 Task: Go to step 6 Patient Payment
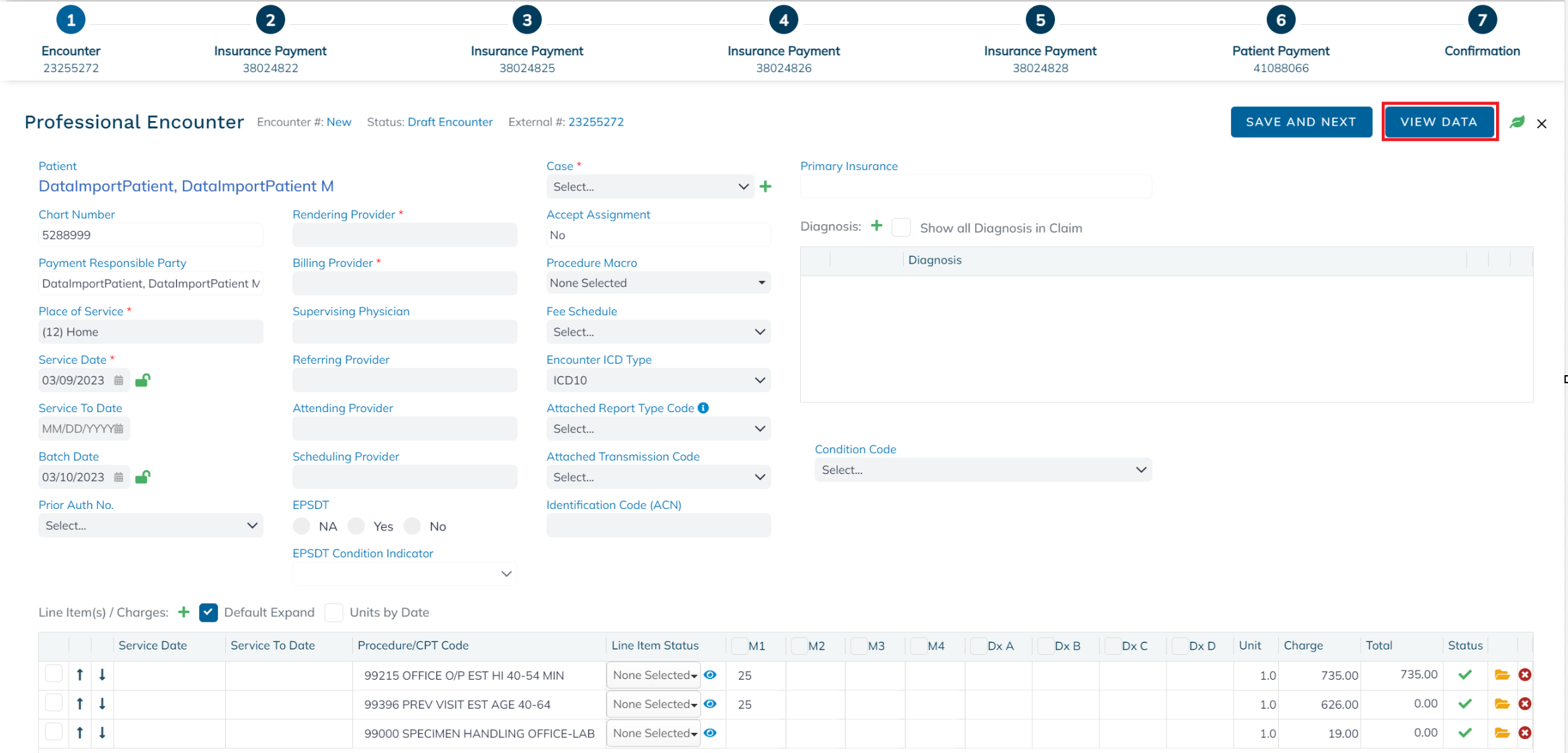(1280, 20)
